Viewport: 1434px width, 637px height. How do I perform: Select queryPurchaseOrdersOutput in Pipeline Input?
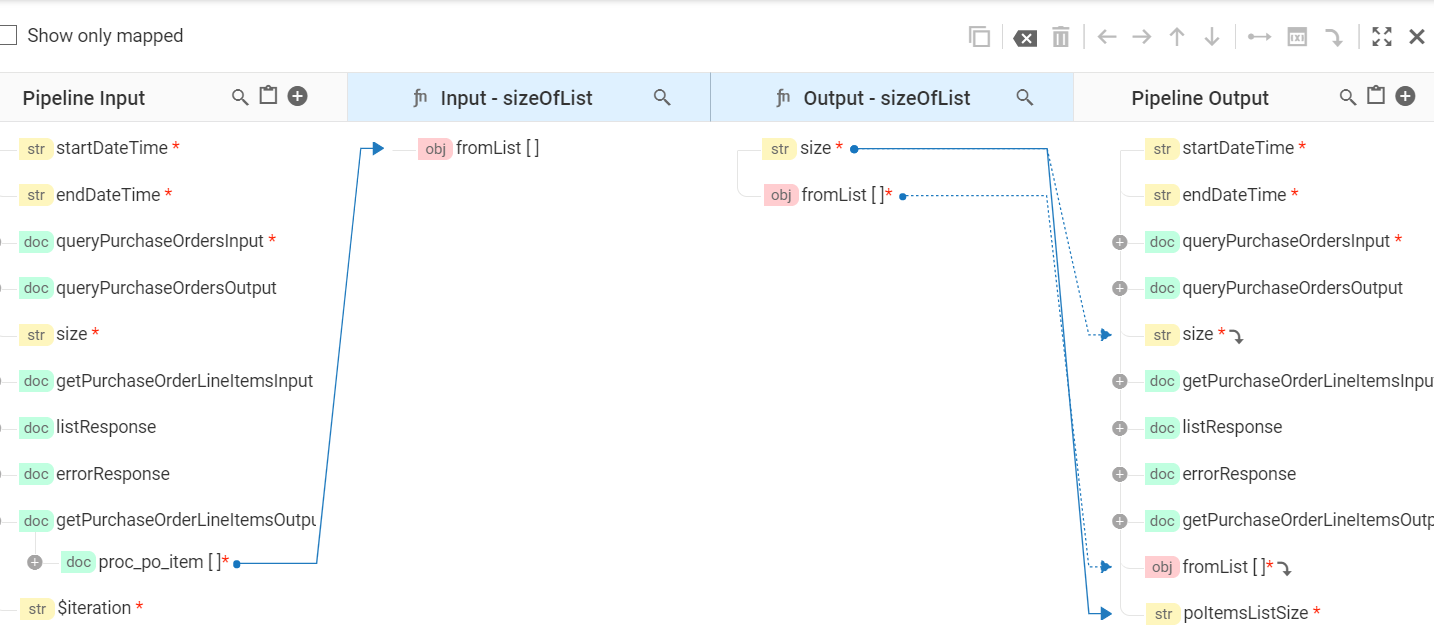pyautogui.click(x=166, y=288)
